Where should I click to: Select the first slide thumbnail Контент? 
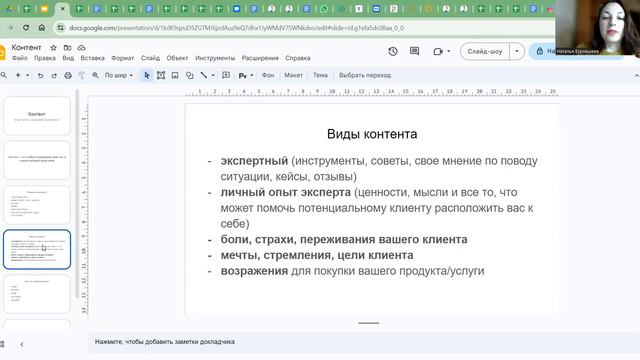point(37,116)
